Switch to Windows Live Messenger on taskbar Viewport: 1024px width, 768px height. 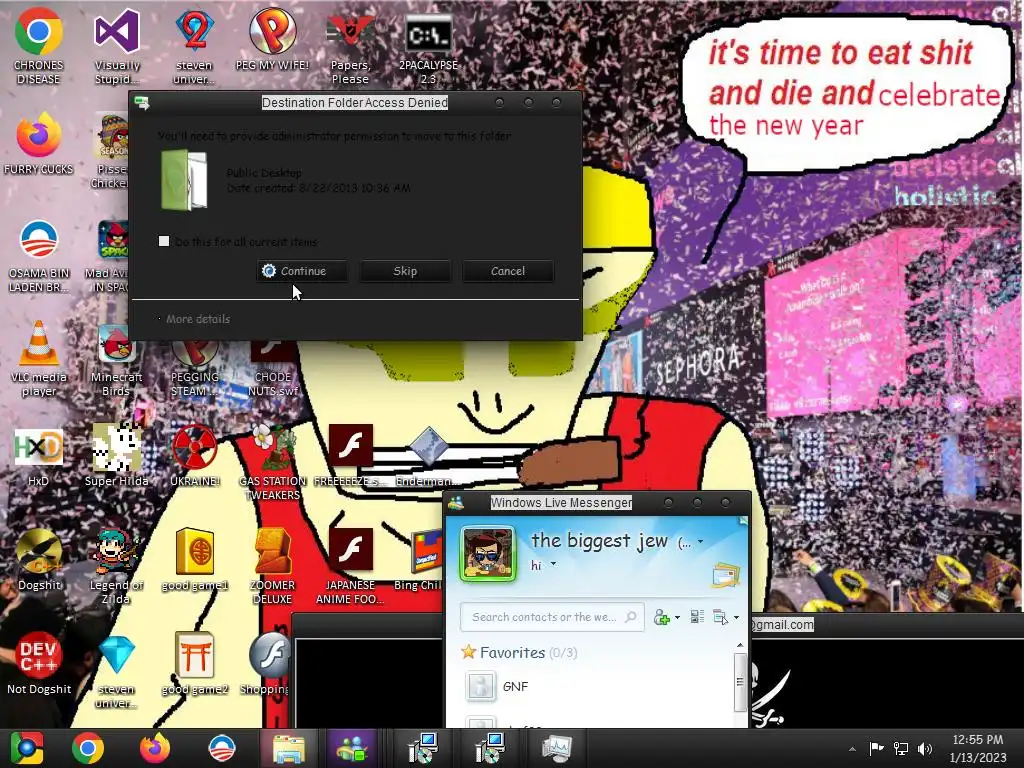coord(353,748)
